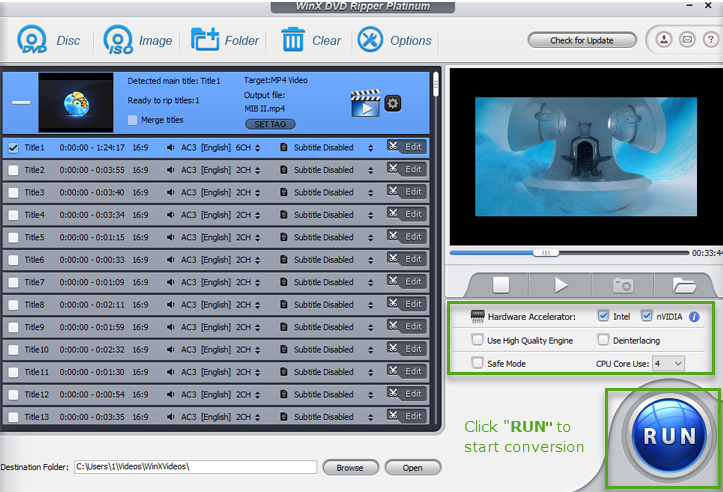723x492 pixels.
Task: Show hardware accelerator info icon
Action: (x=694, y=317)
